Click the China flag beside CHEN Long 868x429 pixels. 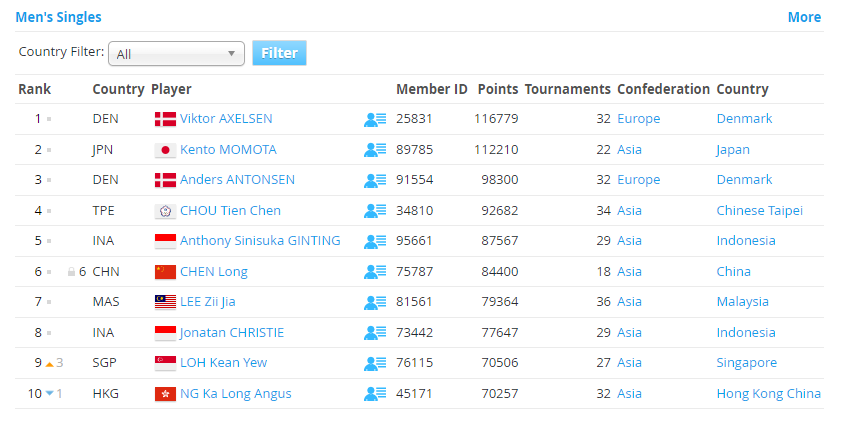(x=165, y=272)
